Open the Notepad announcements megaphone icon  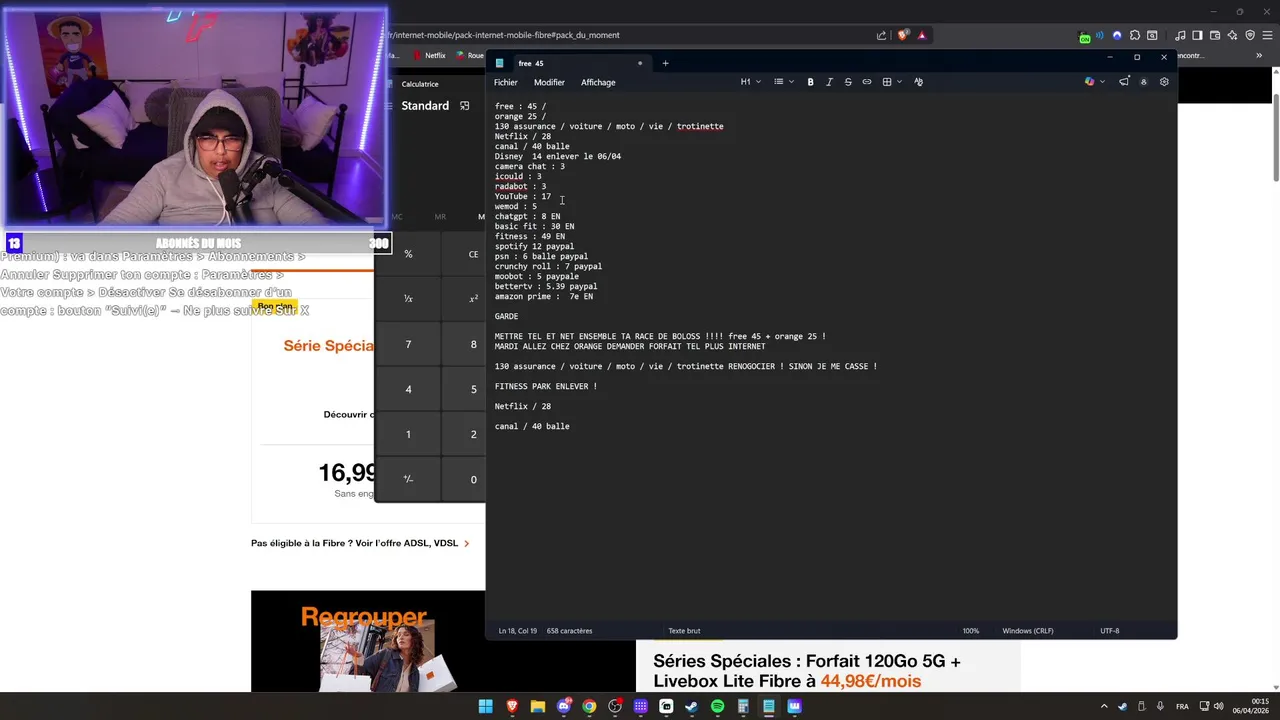click(x=1124, y=82)
